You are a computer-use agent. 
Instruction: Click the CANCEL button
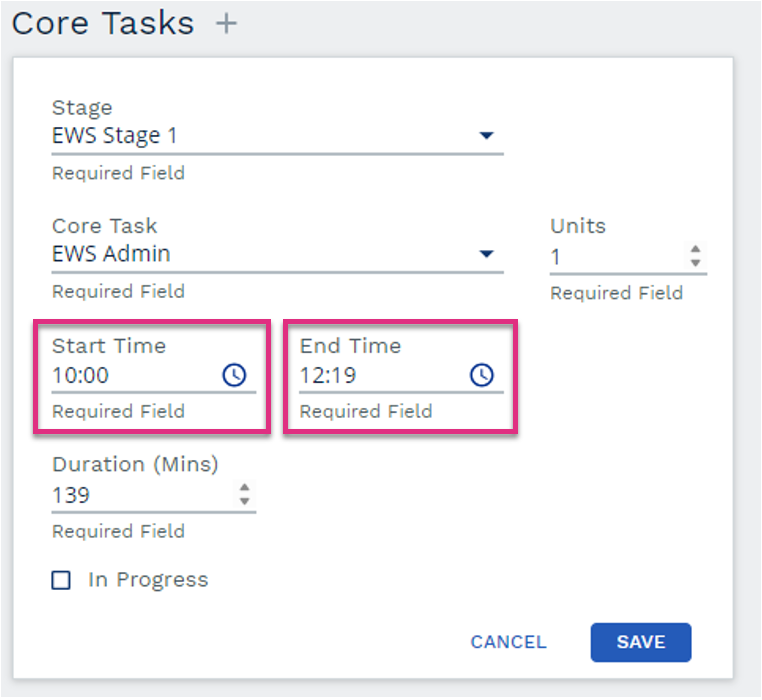coord(508,642)
